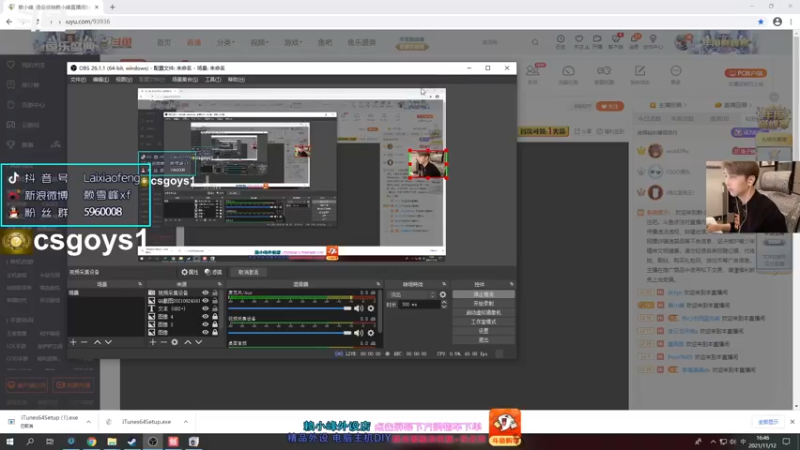Click the 启动虚拟摄像机 virtual camera button
This screenshot has width=800, height=450.
coord(483,313)
